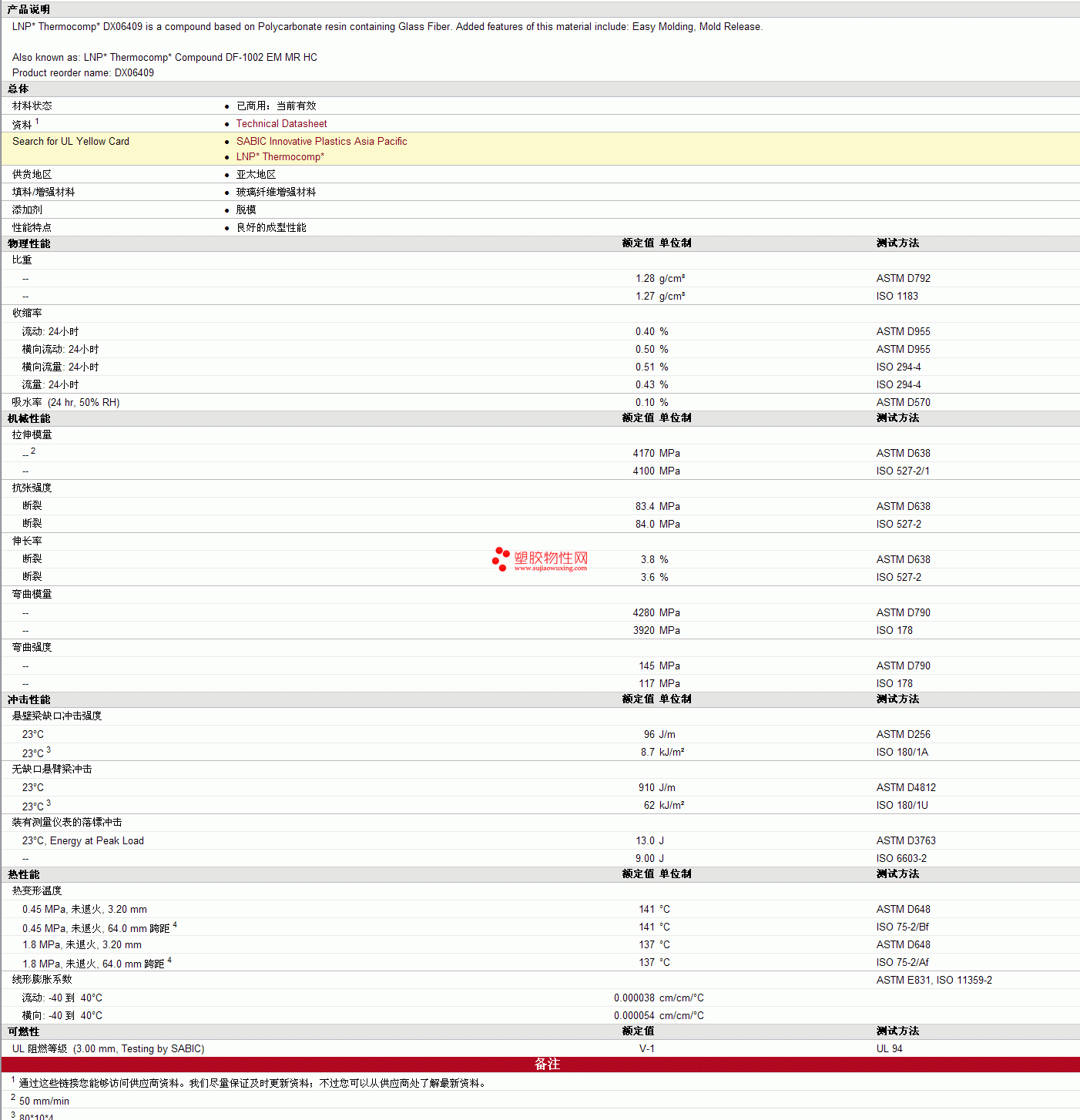This screenshot has width=1080, height=1120.
Task: Select the 83.4 MPa tensile strength value
Action: [658, 506]
